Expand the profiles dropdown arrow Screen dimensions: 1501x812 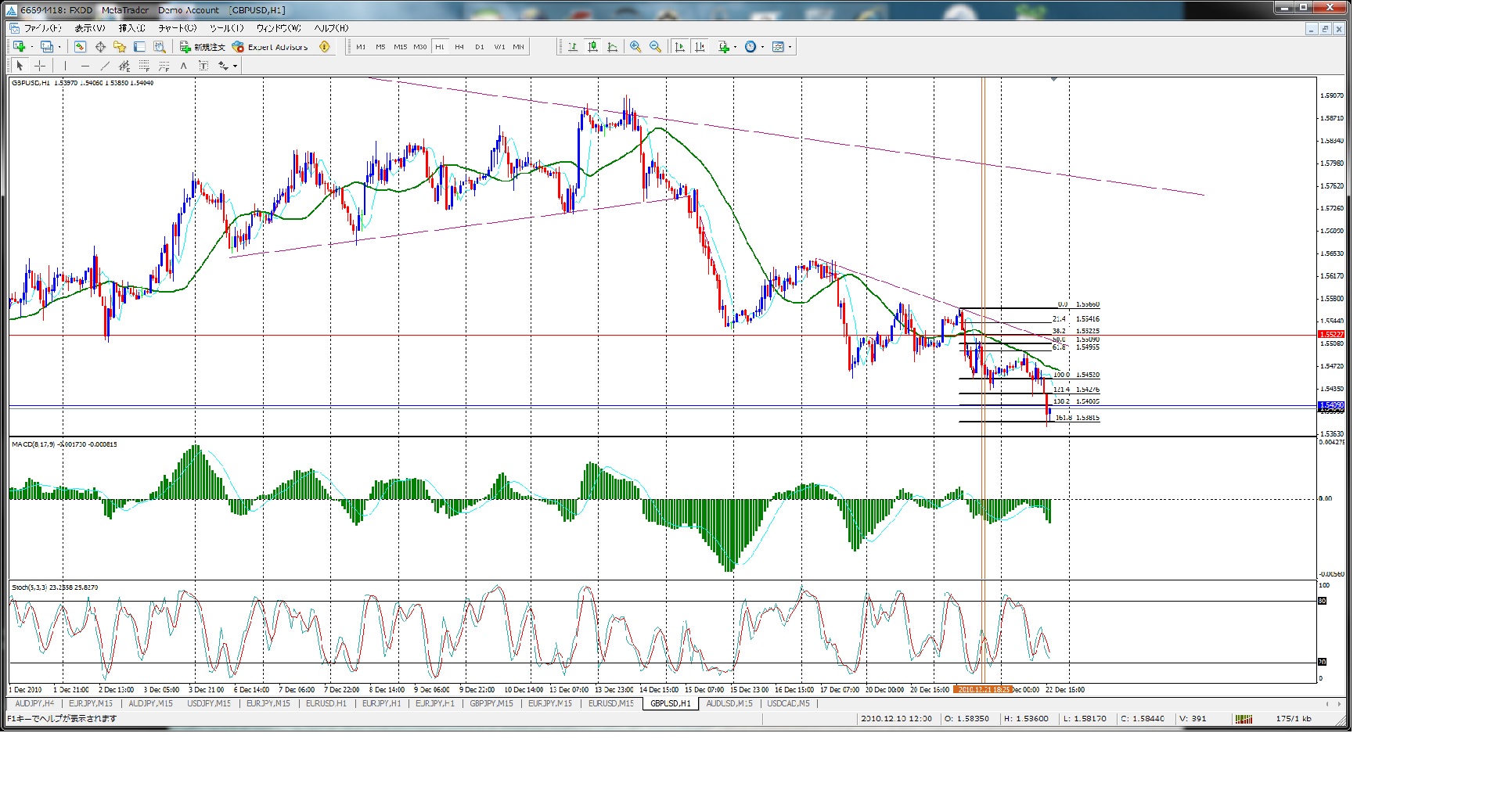[x=58, y=47]
